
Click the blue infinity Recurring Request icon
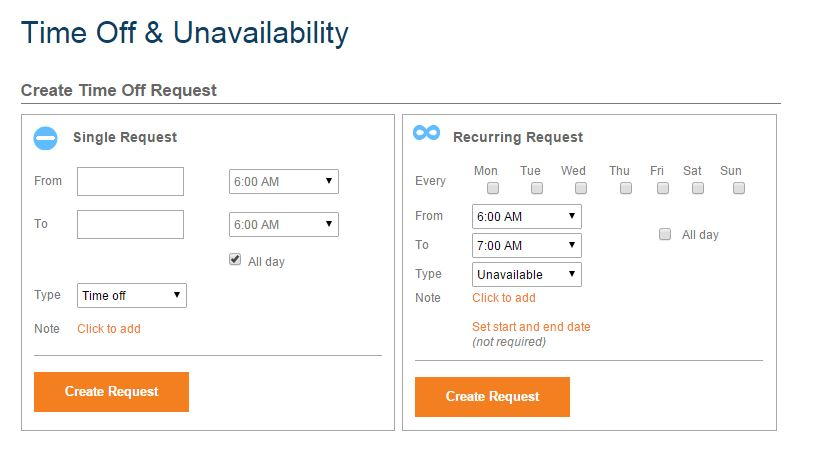tap(426, 133)
